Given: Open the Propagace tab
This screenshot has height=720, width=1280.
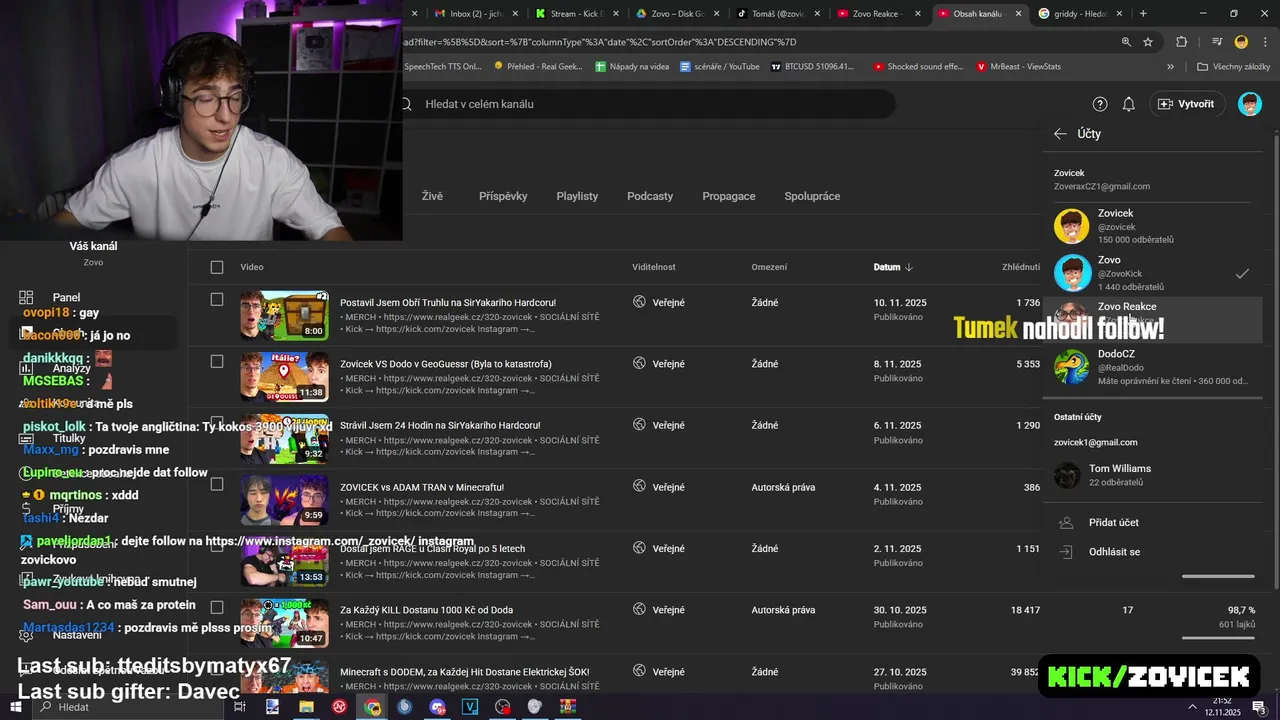Looking at the screenshot, I should (x=729, y=196).
